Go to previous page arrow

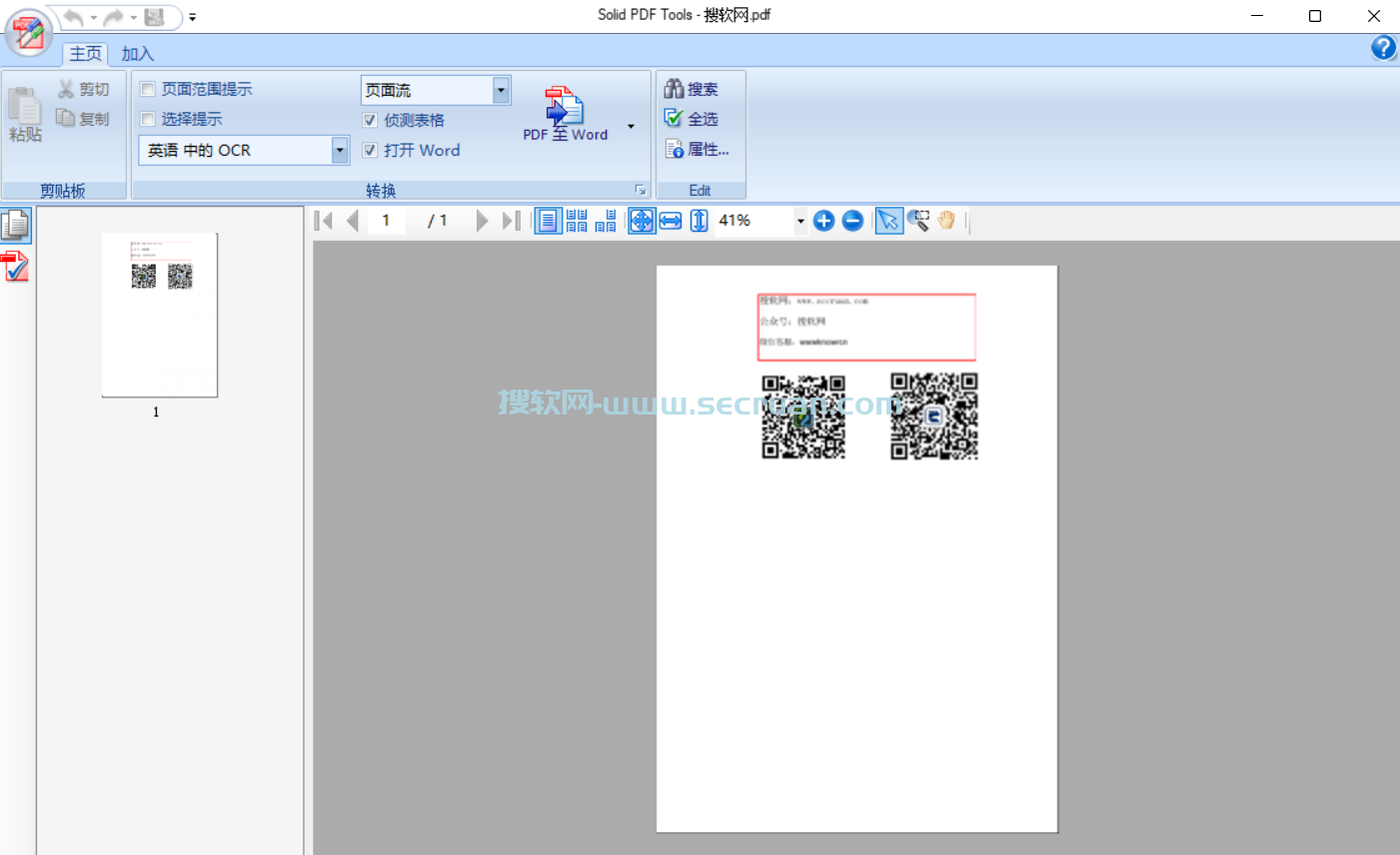(352, 221)
